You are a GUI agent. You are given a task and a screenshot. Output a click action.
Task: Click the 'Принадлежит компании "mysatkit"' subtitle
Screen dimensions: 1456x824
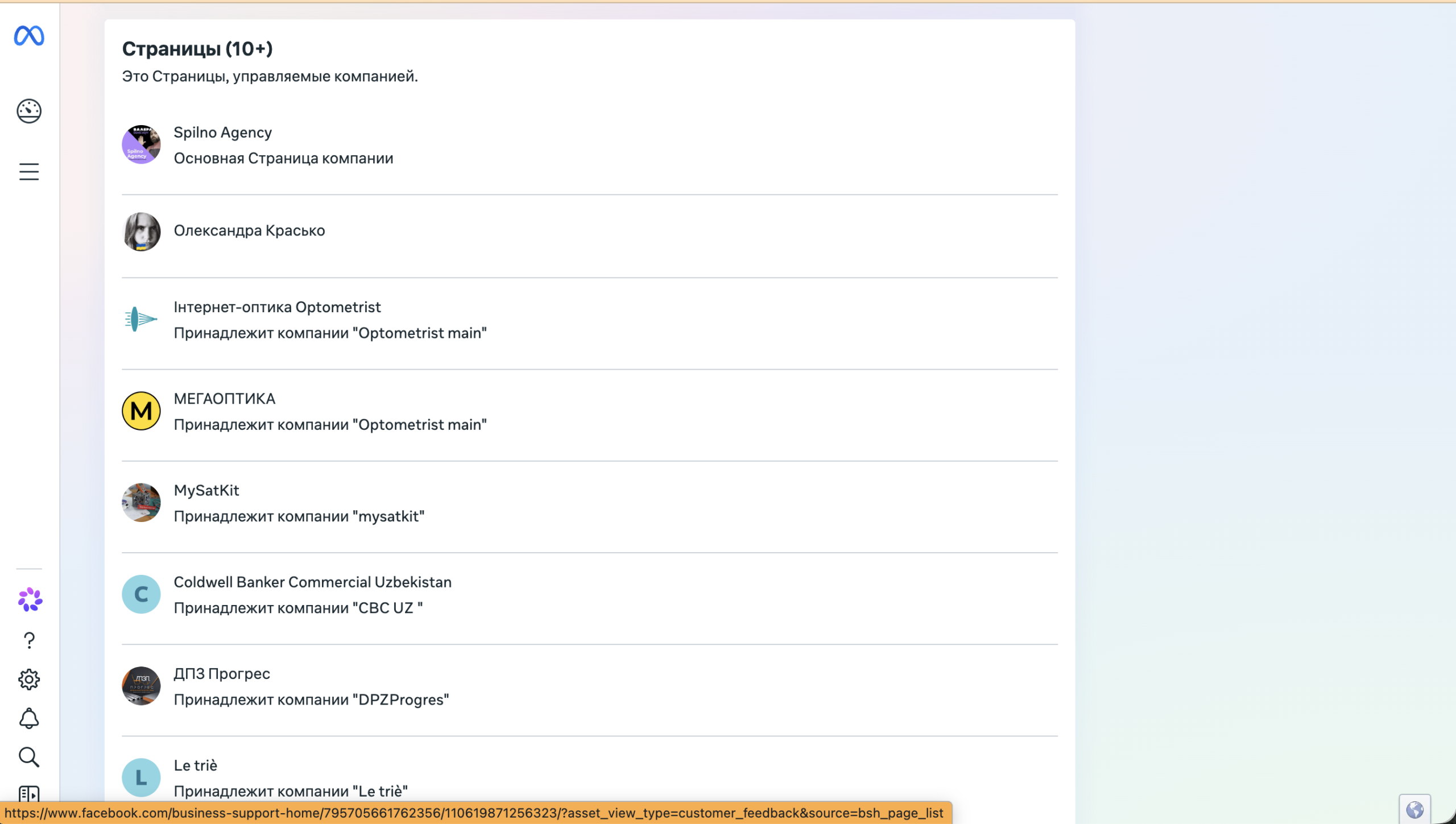click(x=299, y=516)
